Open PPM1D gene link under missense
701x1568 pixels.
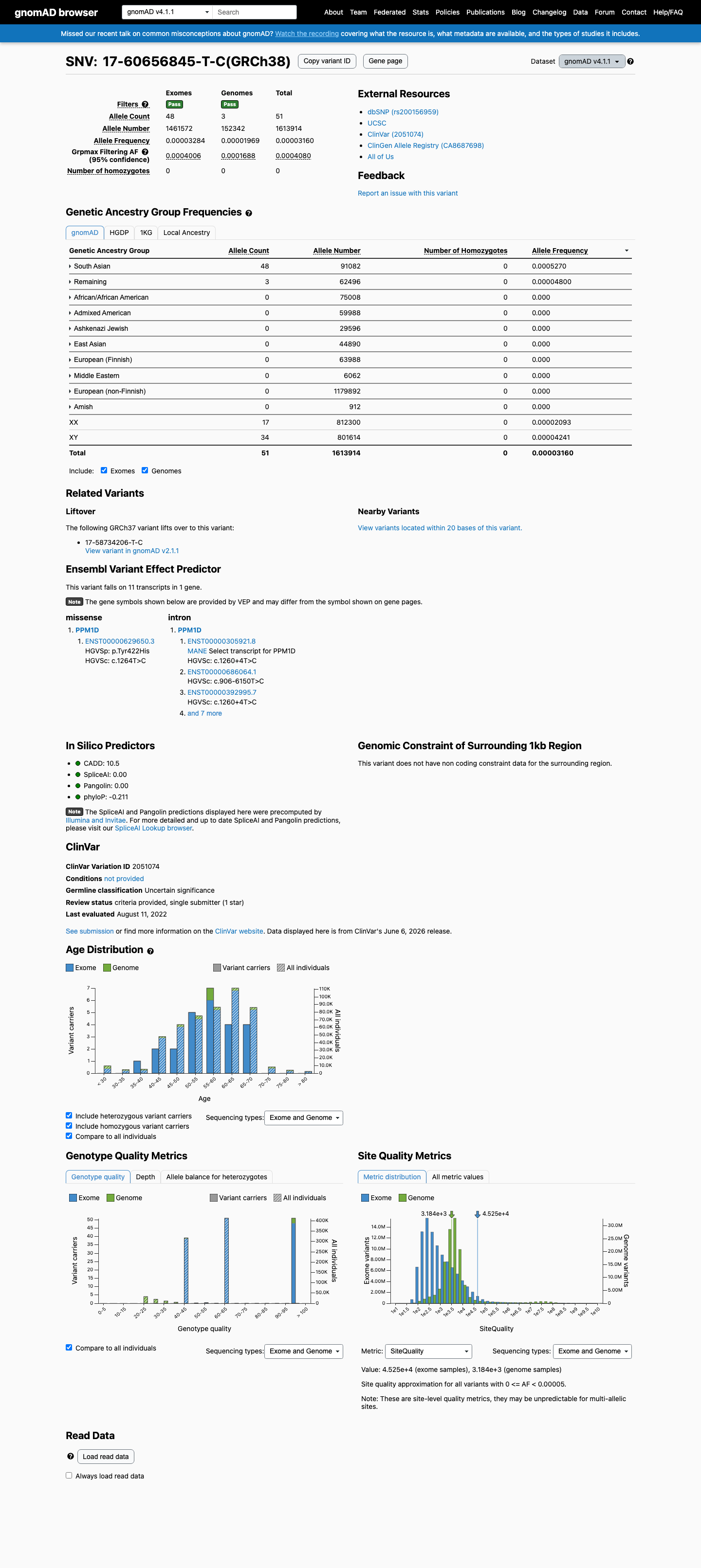coord(87,631)
